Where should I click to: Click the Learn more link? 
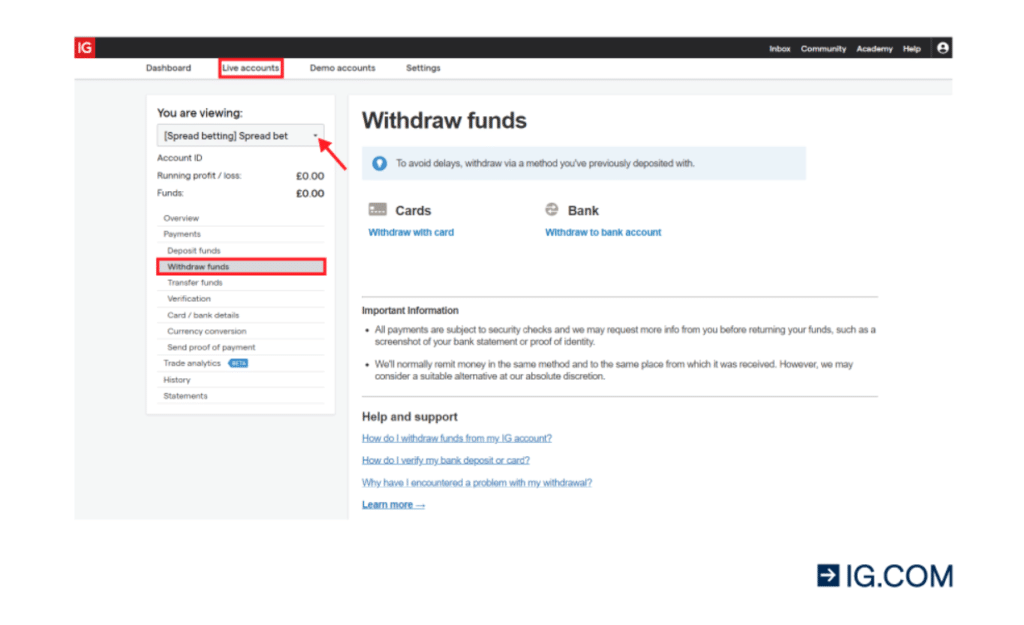click(x=393, y=505)
